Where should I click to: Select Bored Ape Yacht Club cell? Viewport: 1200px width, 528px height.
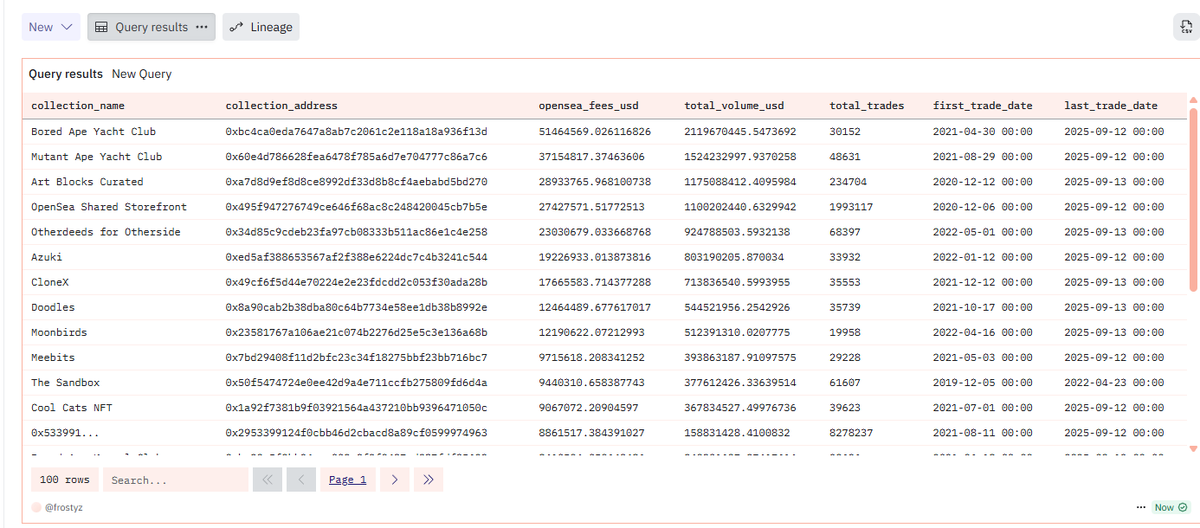pyautogui.click(x=93, y=132)
